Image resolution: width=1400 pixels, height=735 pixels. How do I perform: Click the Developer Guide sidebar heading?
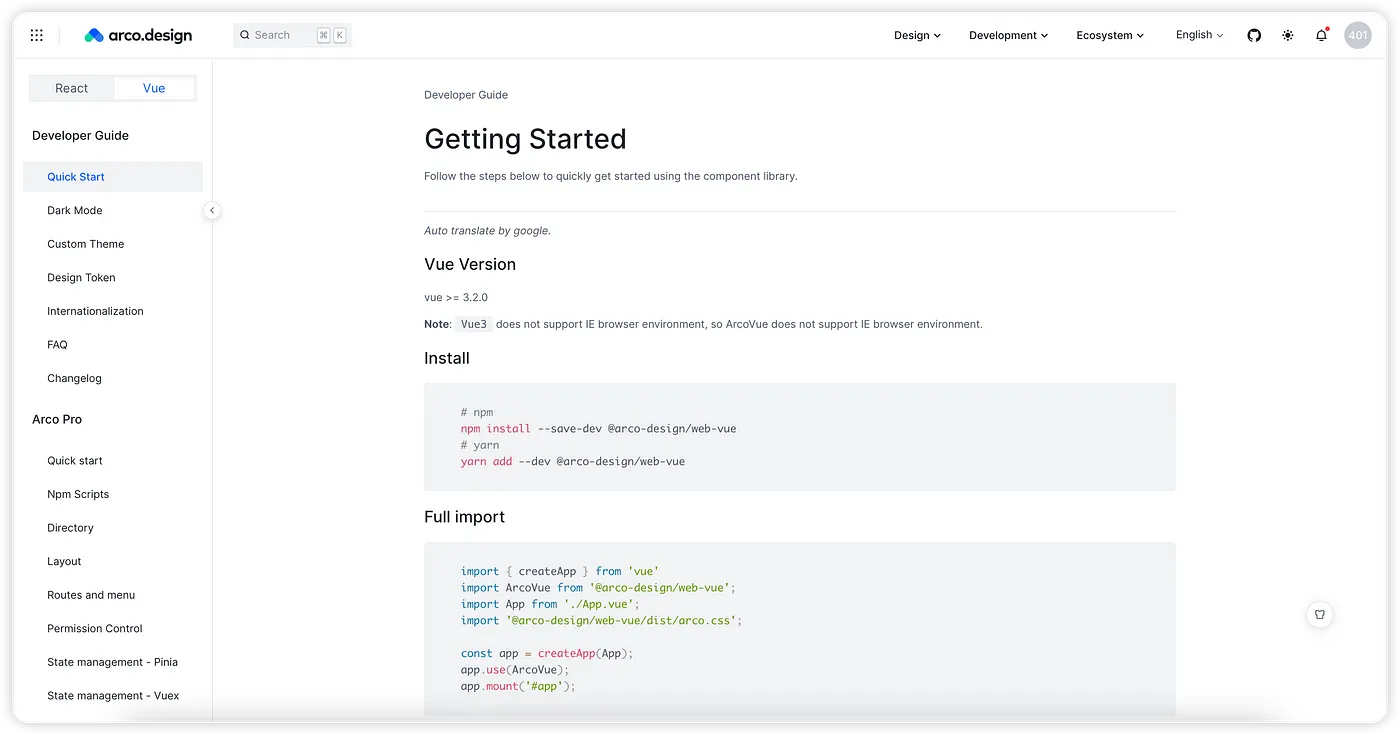[x=80, y=135]
